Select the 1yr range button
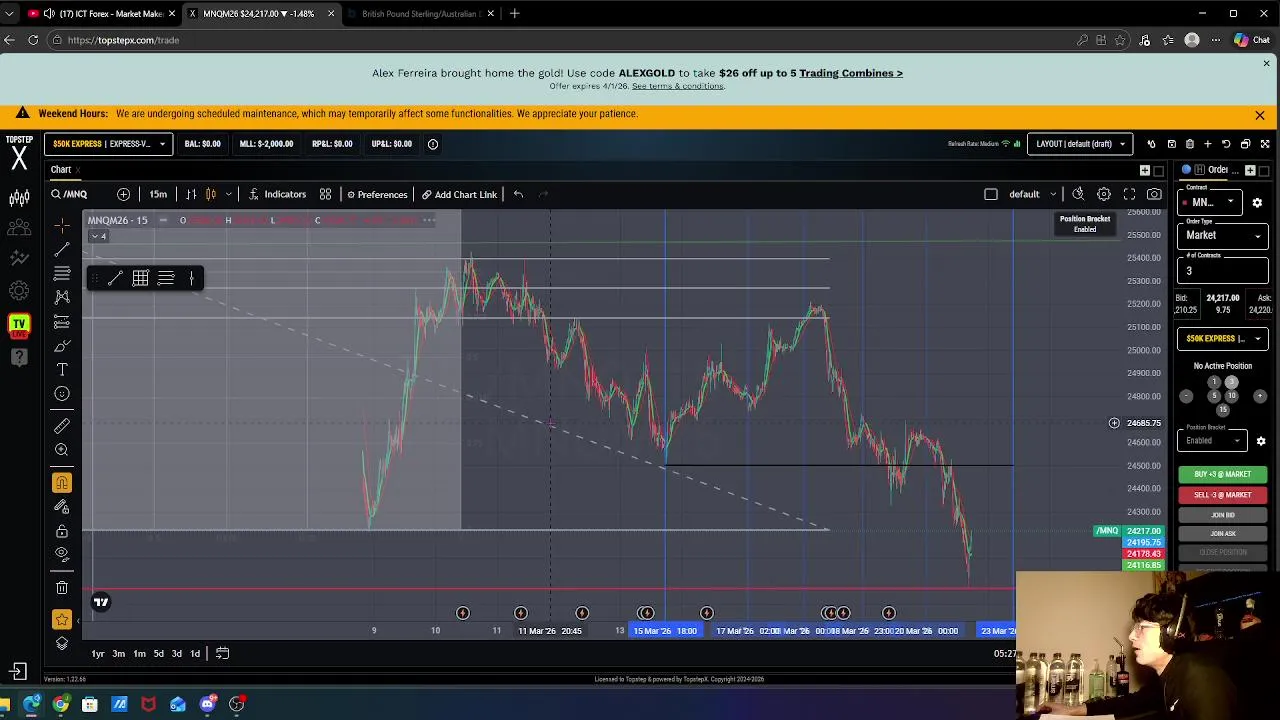This screenshot has width=1280, height=720. coord(98,654)
